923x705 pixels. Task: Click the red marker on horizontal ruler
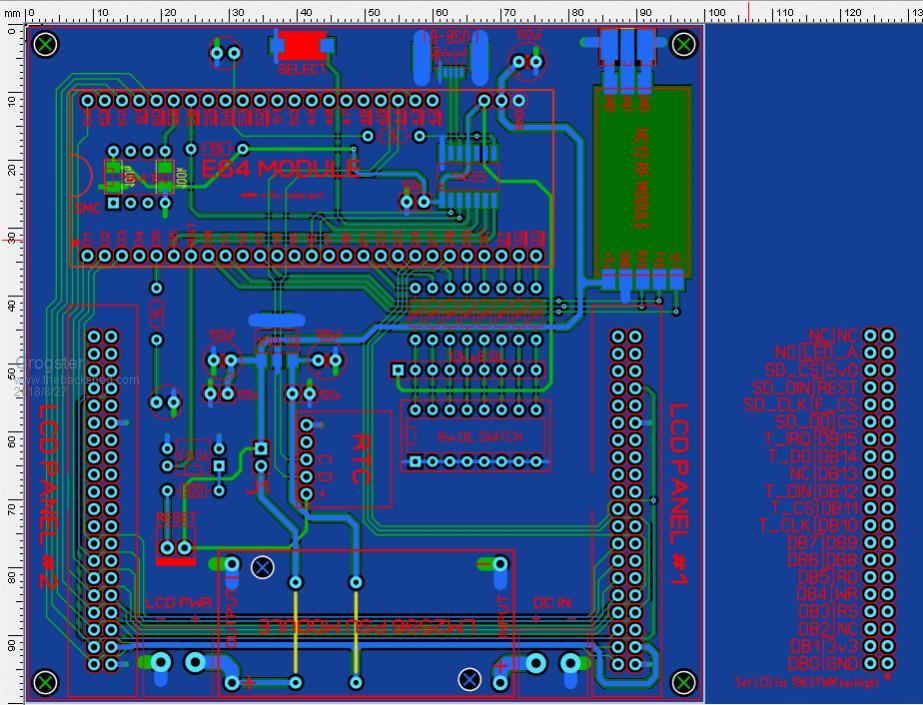click(748, 11)
